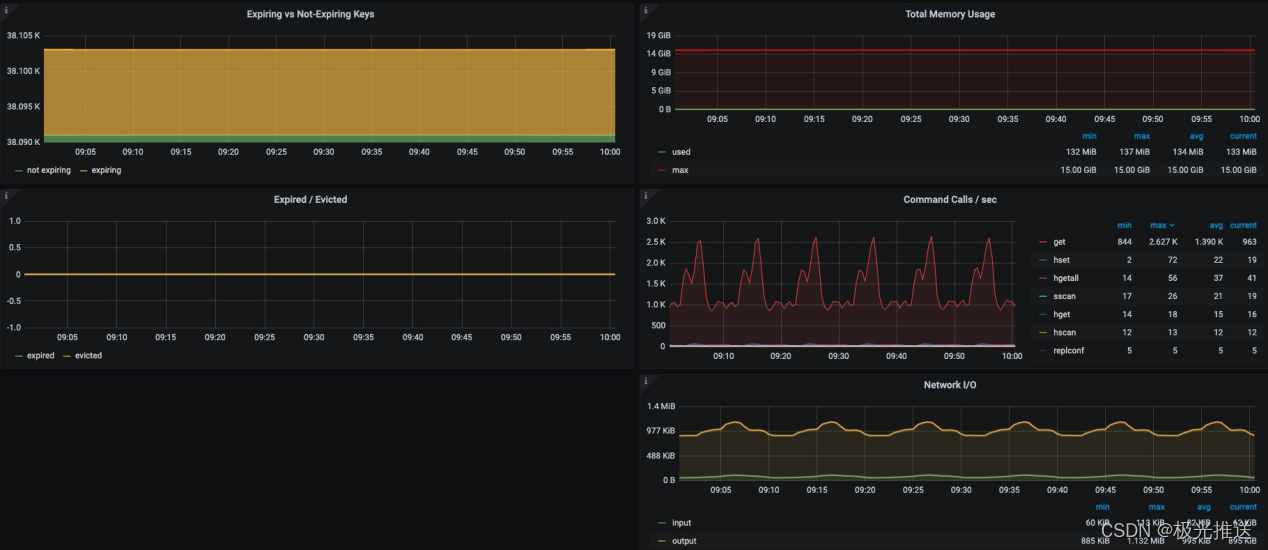Sort Total Memory Usage legend by current
Screen dimensions: 1268x550
tap(1243, 136)
